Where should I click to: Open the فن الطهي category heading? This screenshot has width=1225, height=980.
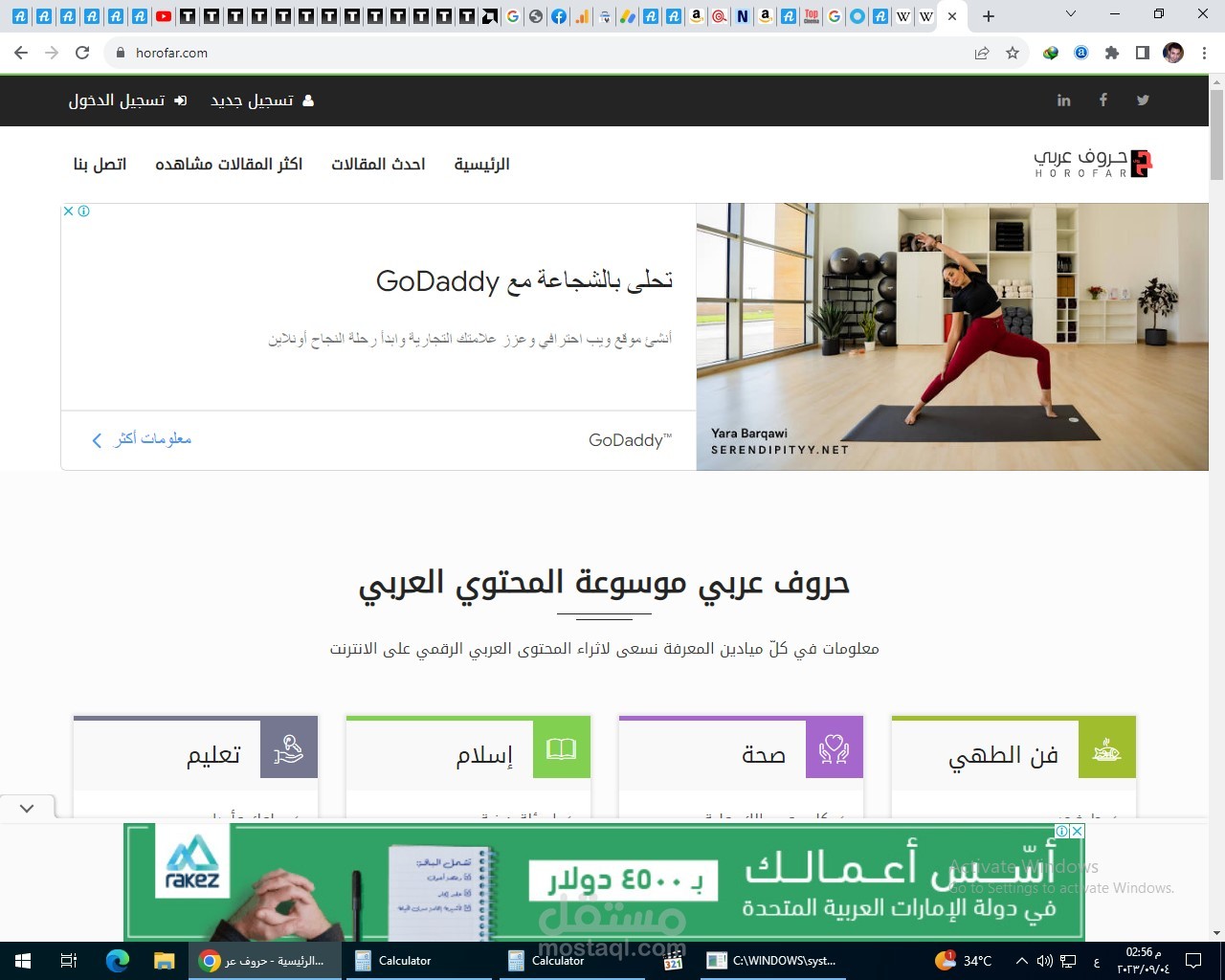pyautogui.click(x=1003, y=756)
